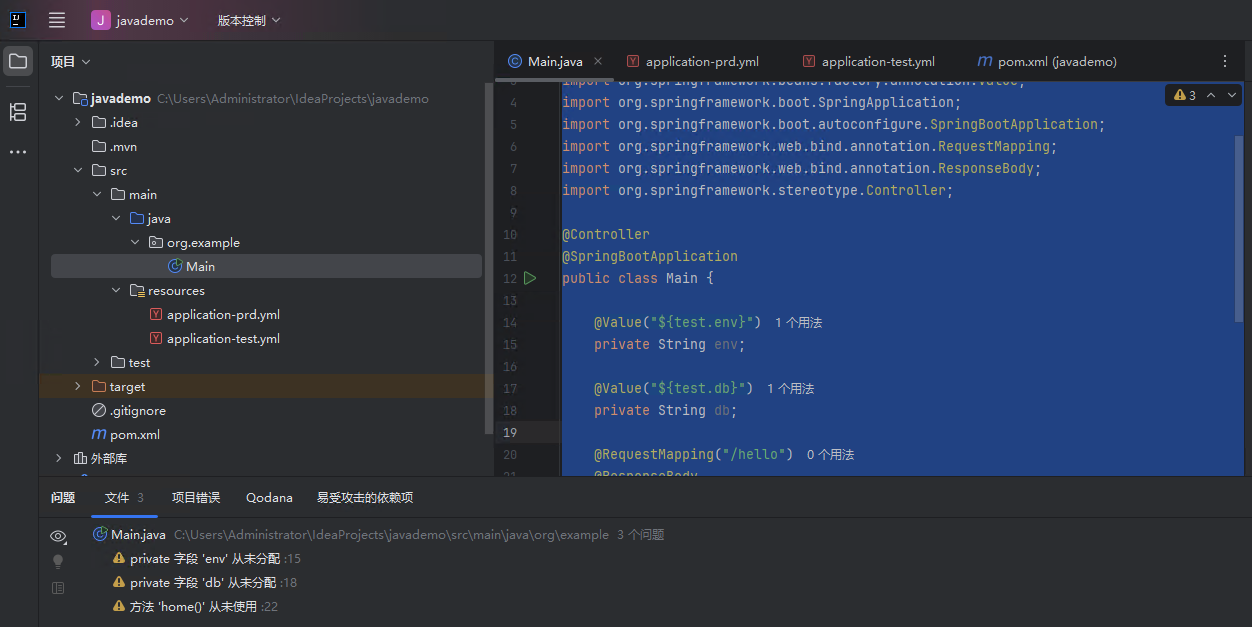Open the 项目 view selector dropdown
The width and height of the screenshot is (1252, 627).
(71, 62)
